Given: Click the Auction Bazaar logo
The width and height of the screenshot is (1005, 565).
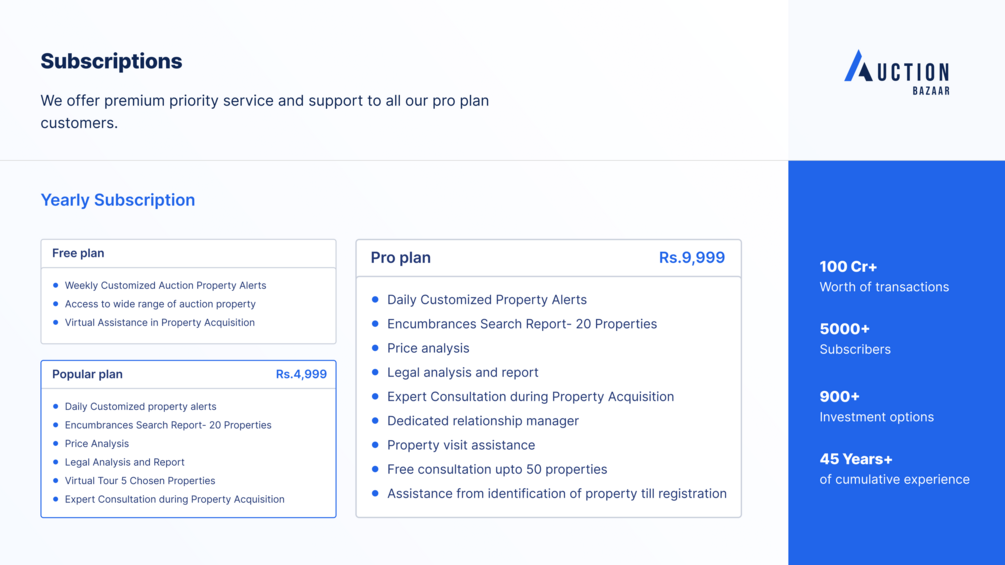Looking at the screenshot, I should coord(896,72).
